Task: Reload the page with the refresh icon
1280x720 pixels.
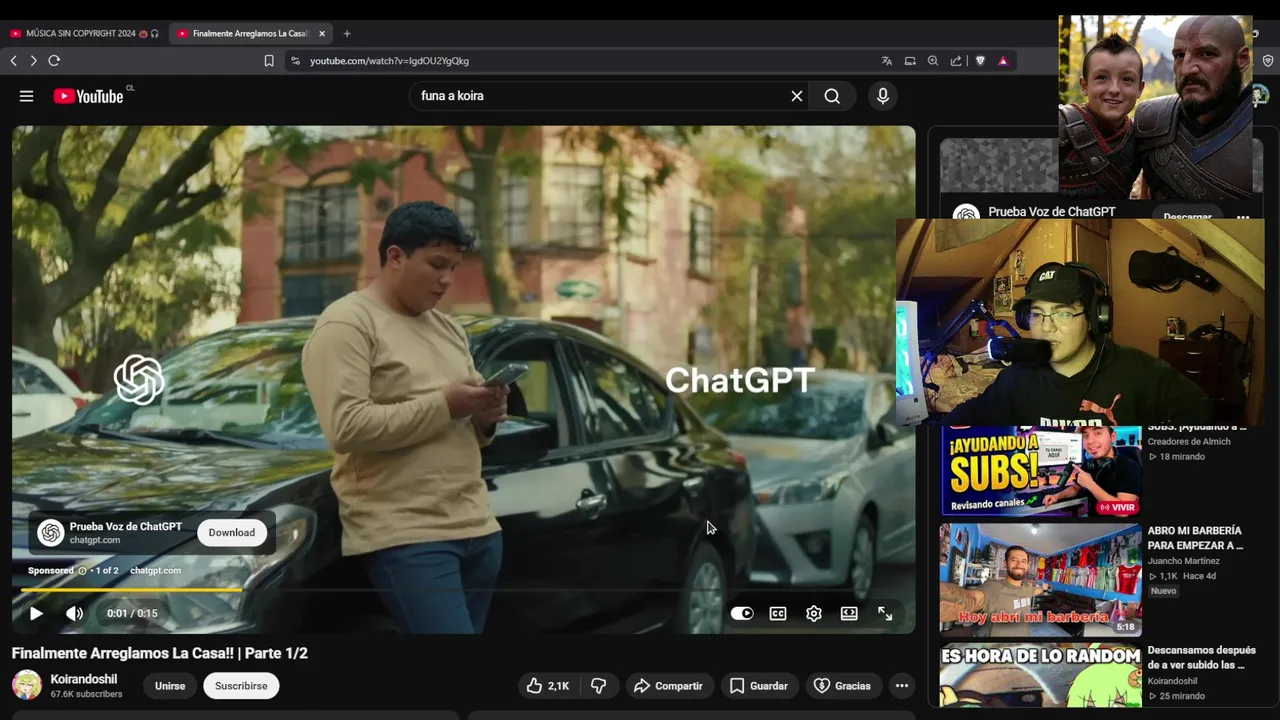Action: (x=54, y=61)
